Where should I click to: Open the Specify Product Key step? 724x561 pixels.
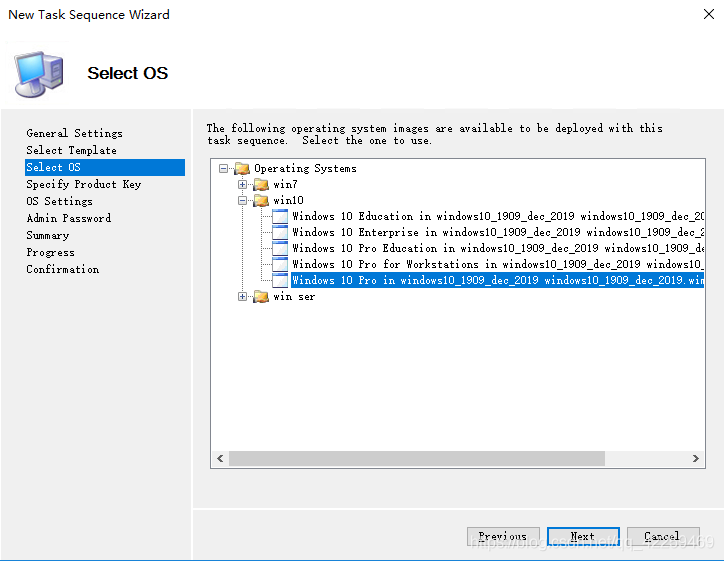click(x=83, y=184)
